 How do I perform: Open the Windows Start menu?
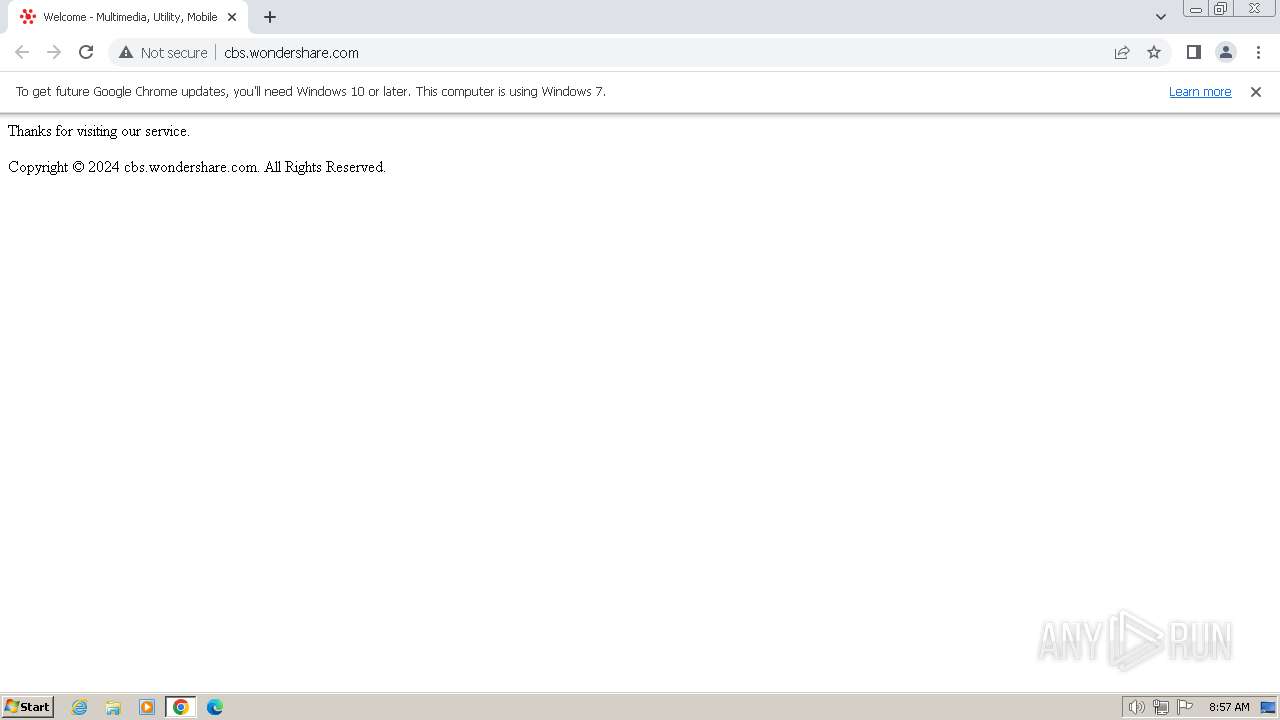[28, 707]
